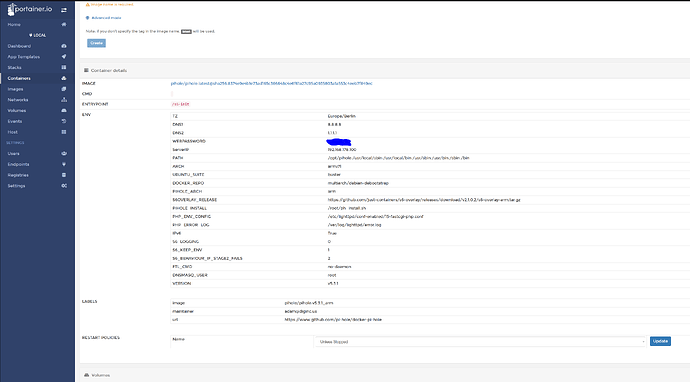Click the Containers cubes icon
This screenshot has width=690, height=382.
[64, 78]
